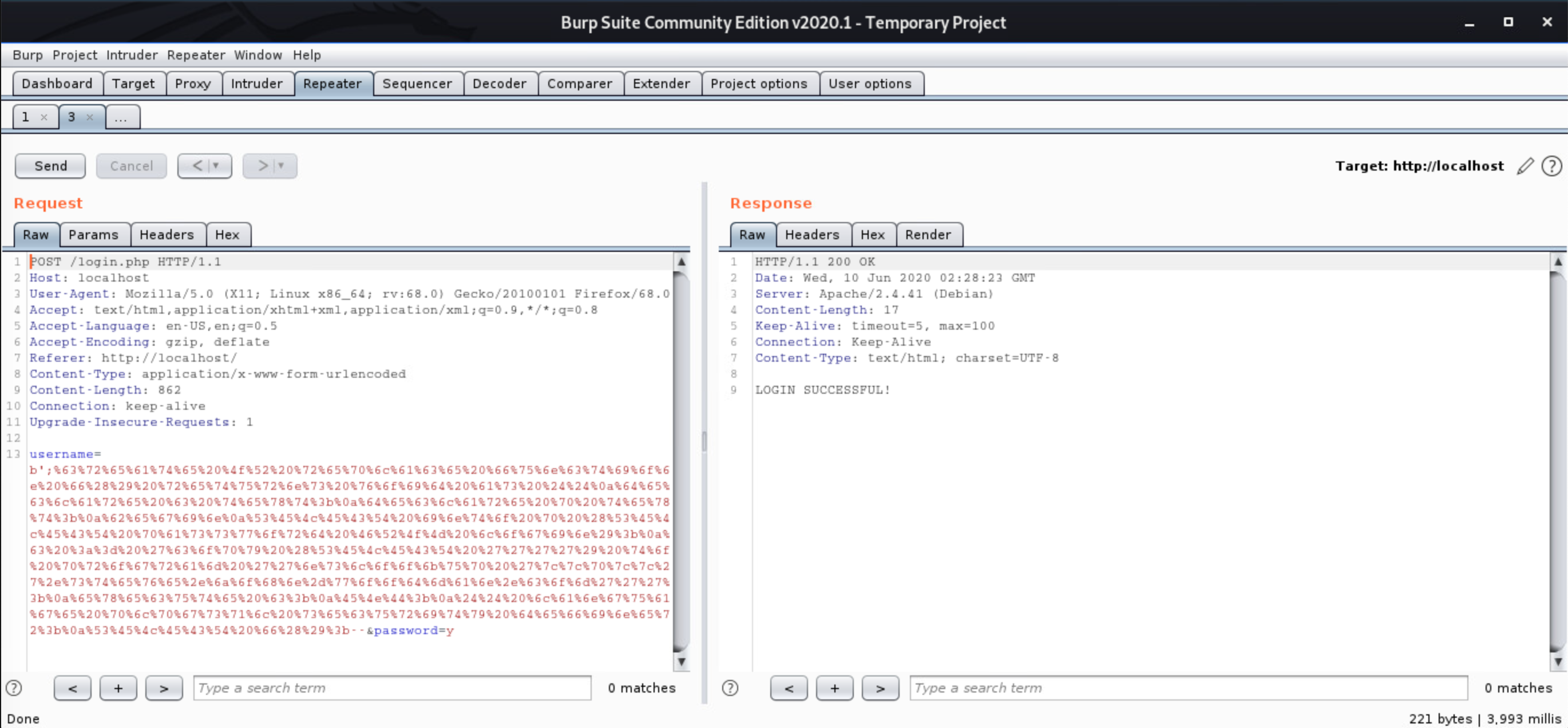Screen dimensions: 1568x728
Task: Switch to the Target tab
Action: coord(133,84)
